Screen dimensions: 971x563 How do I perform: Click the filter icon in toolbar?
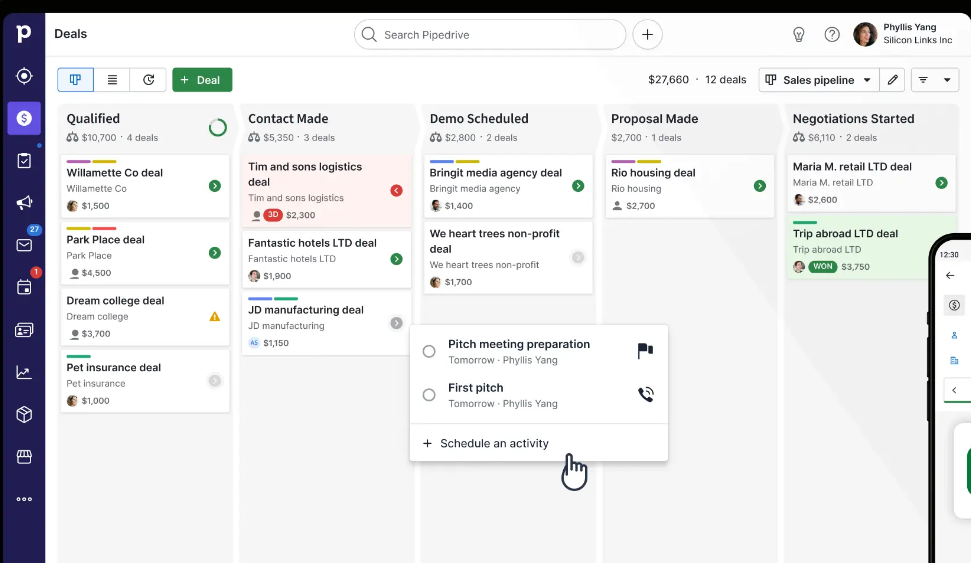[x=923, y=80]
